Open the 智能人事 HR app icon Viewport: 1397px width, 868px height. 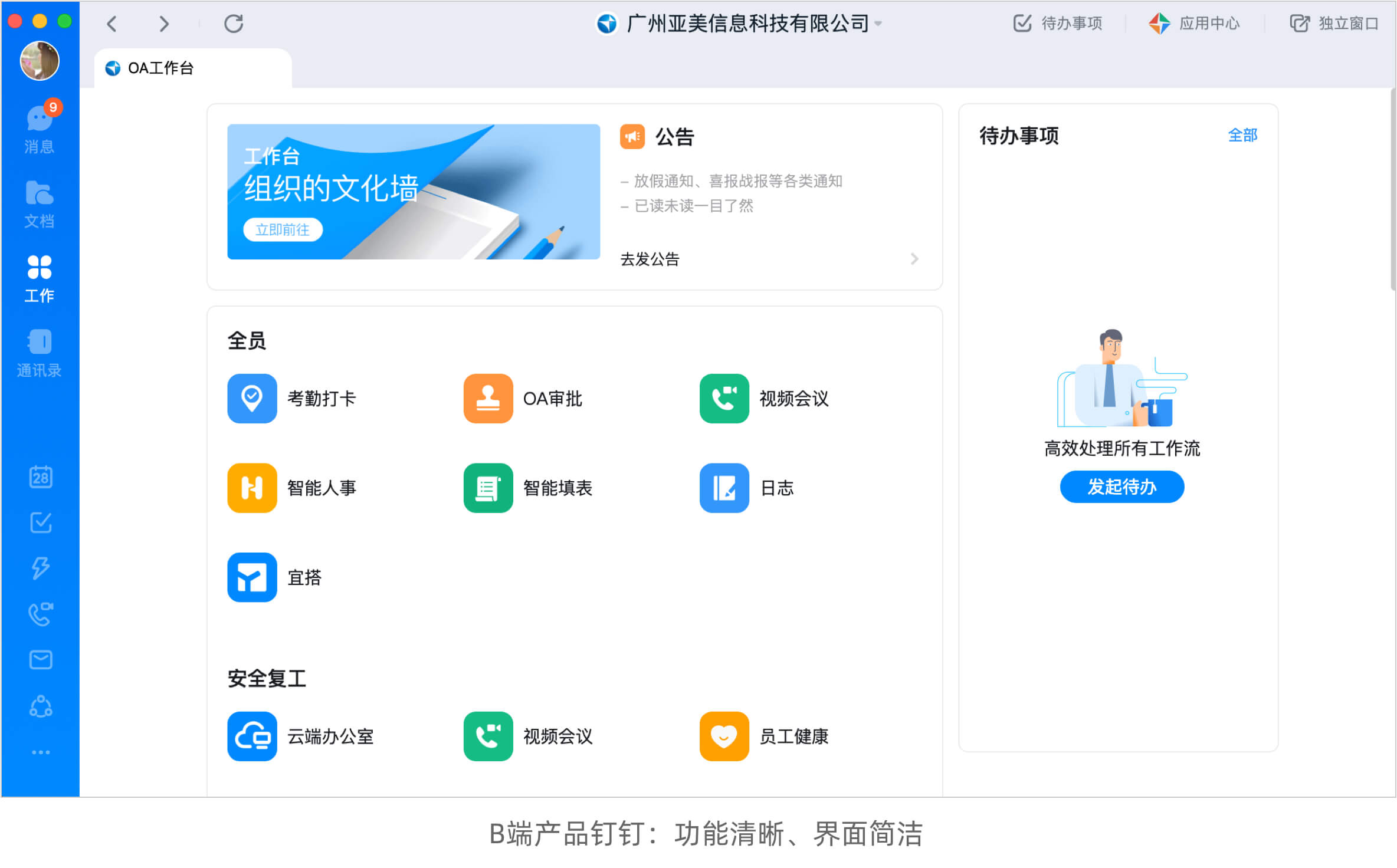pos(252,488)
